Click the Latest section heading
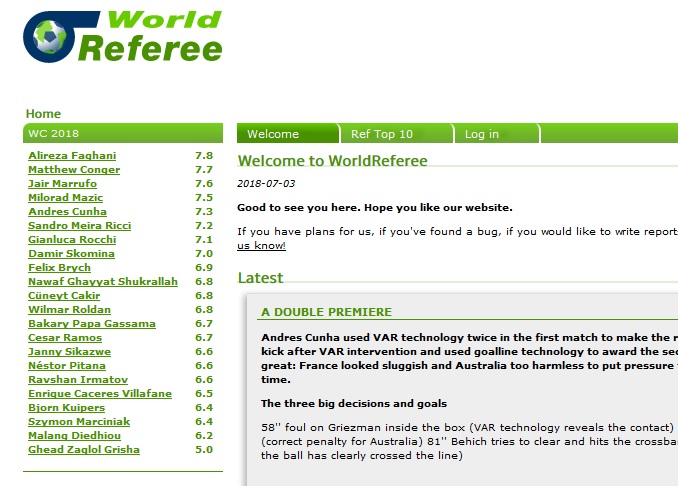 [x=260, y=278]
